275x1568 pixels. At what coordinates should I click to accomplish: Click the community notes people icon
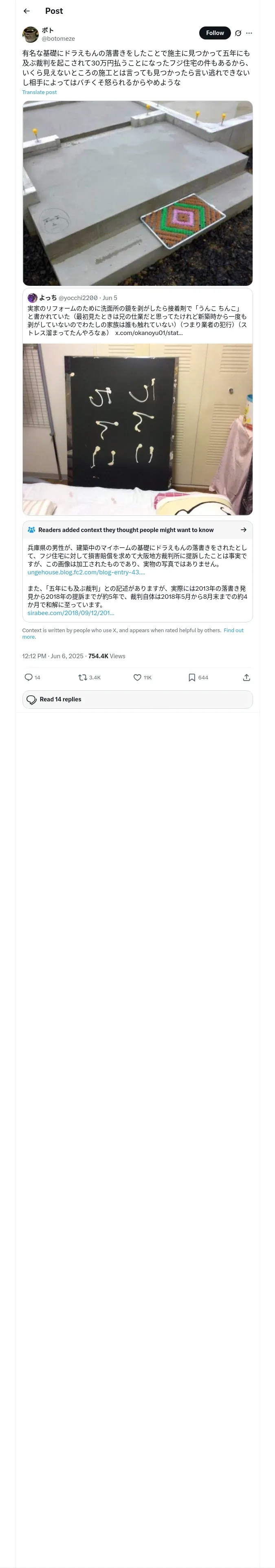coord(31,530)
